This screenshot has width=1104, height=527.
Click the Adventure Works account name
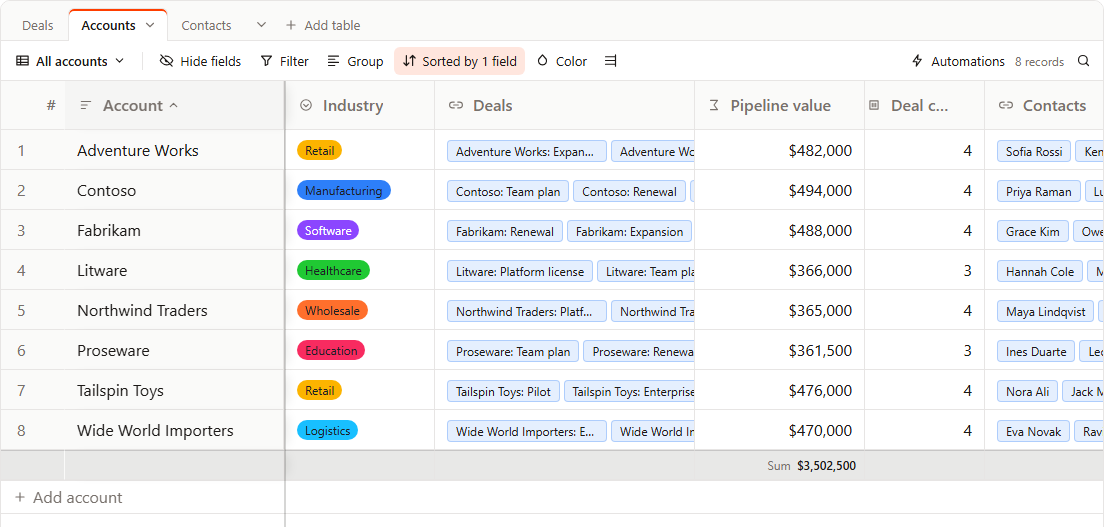(x=138, y=150)
